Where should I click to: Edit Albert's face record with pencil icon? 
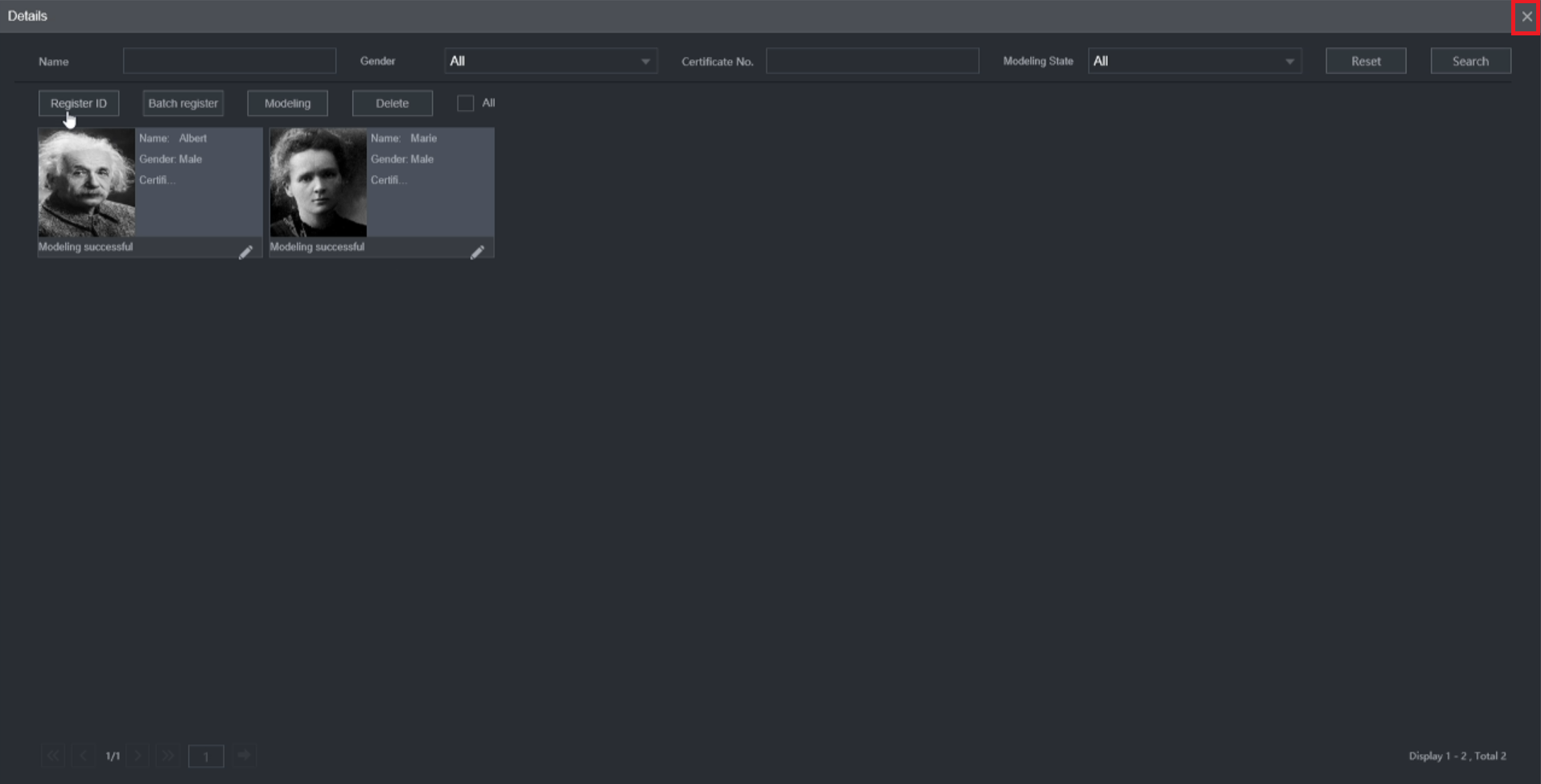coord(245,252)
